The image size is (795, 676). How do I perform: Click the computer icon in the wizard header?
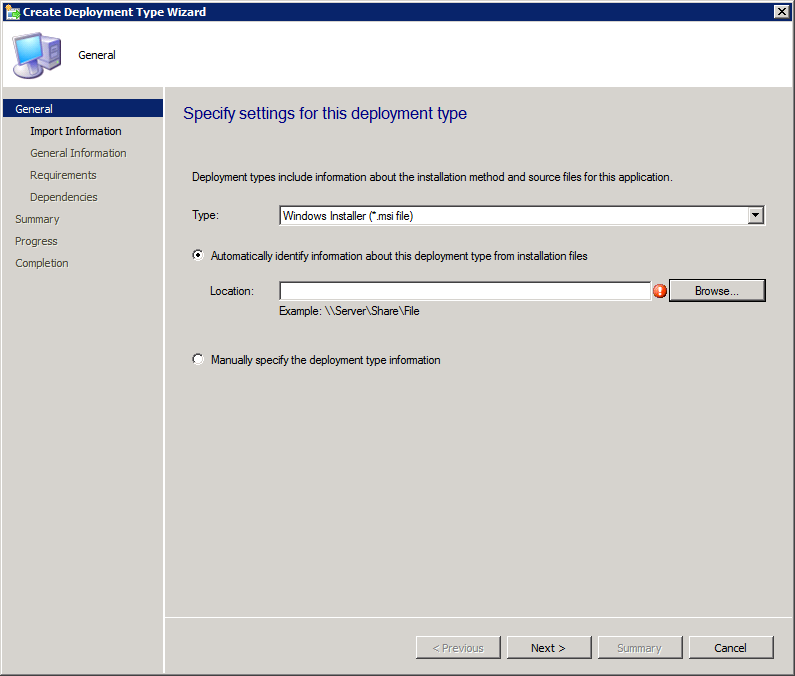click(x=37, y=55)
